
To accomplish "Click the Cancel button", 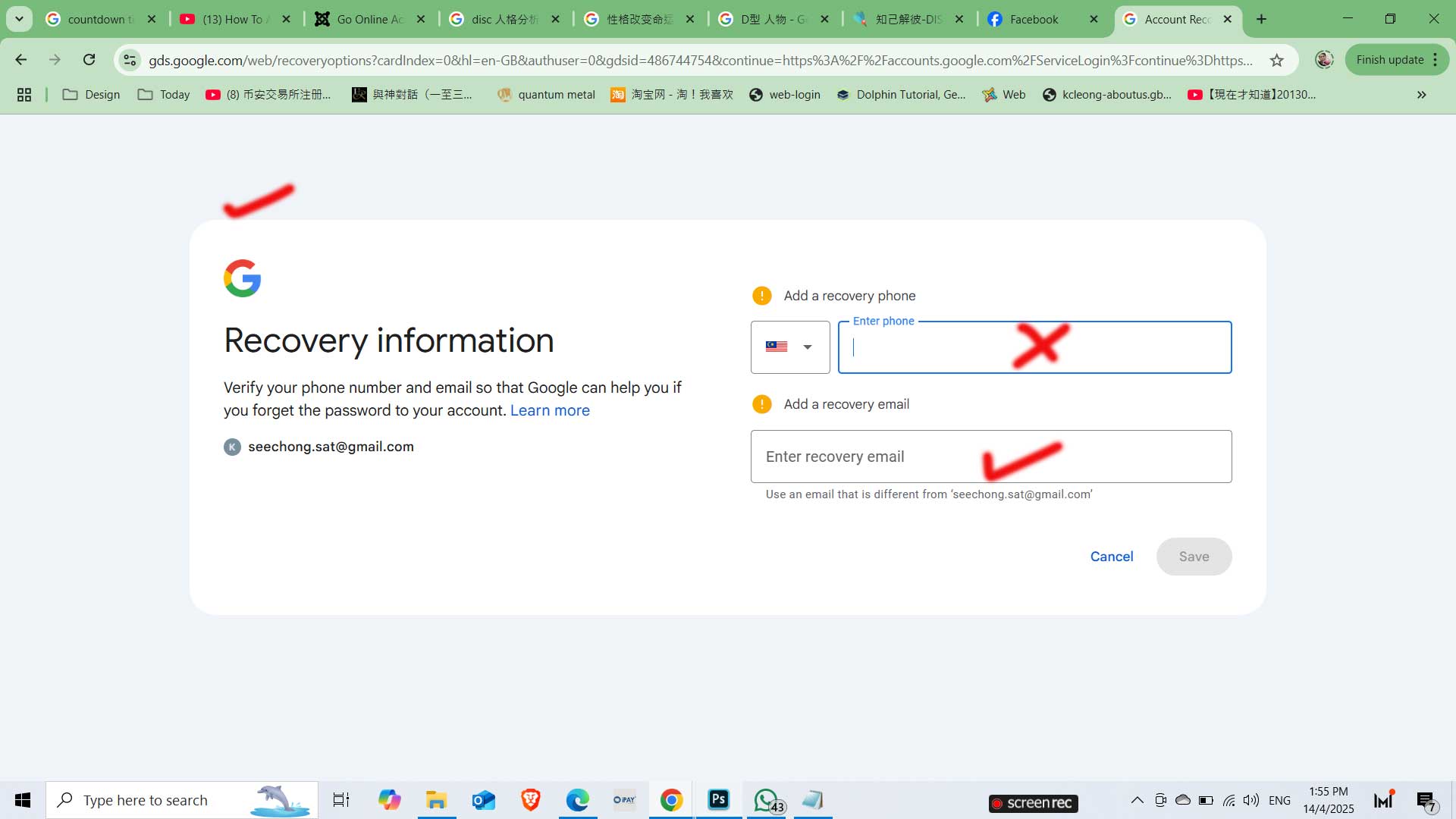I will click(1112, 557).
